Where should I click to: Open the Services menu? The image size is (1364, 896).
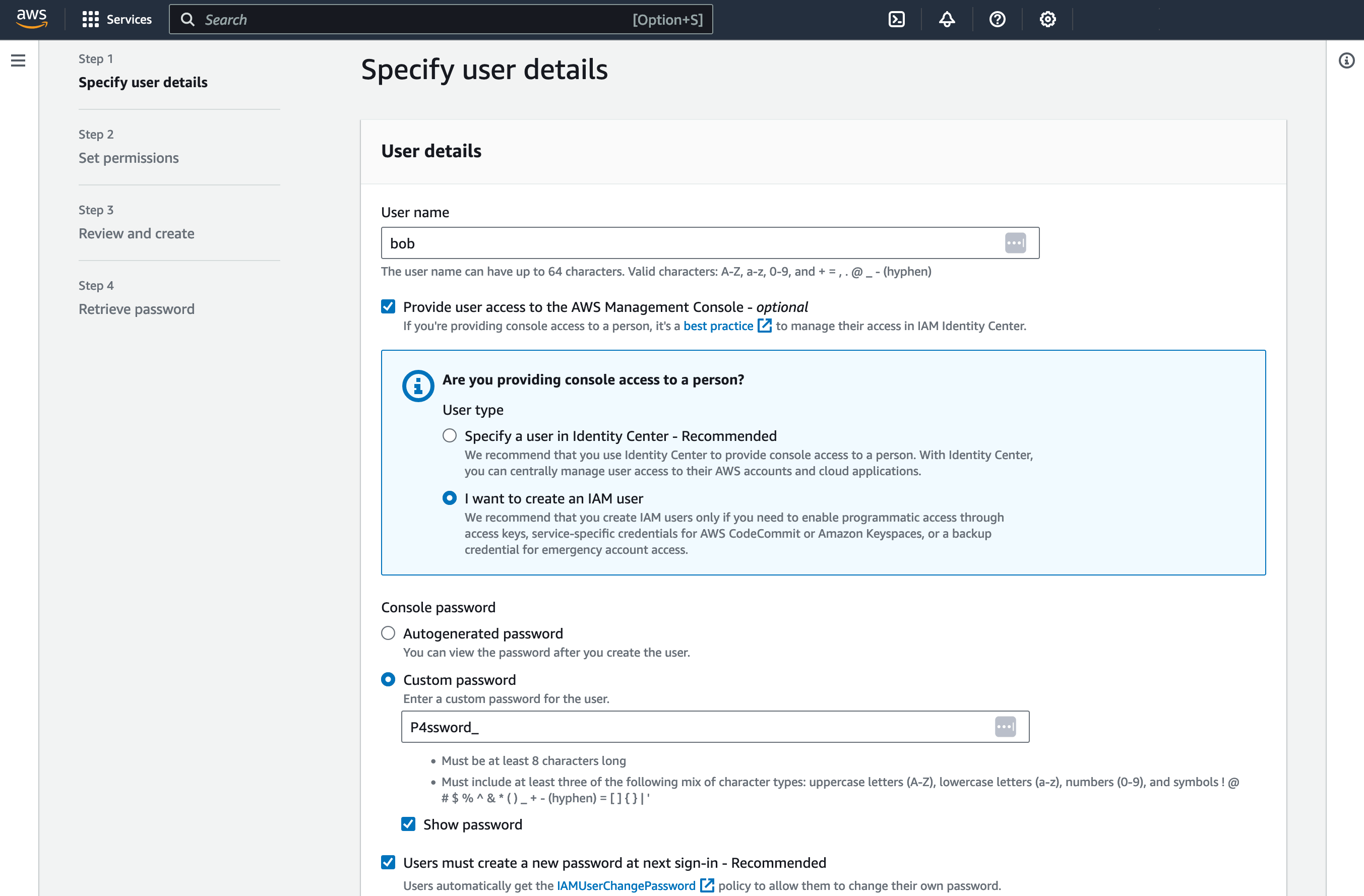117,20
